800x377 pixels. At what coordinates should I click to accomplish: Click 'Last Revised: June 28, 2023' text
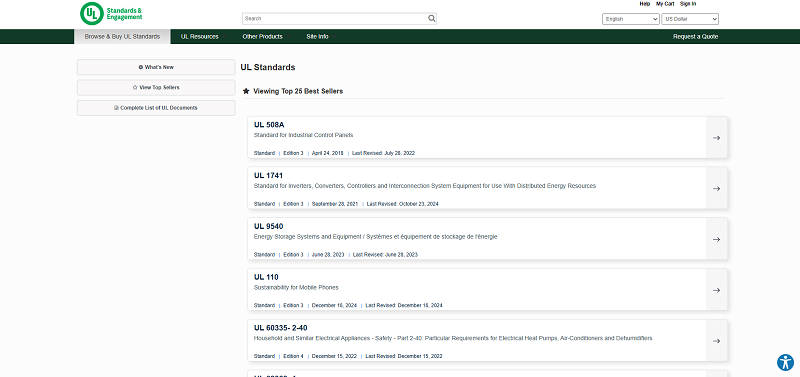(x=385, y=255)
